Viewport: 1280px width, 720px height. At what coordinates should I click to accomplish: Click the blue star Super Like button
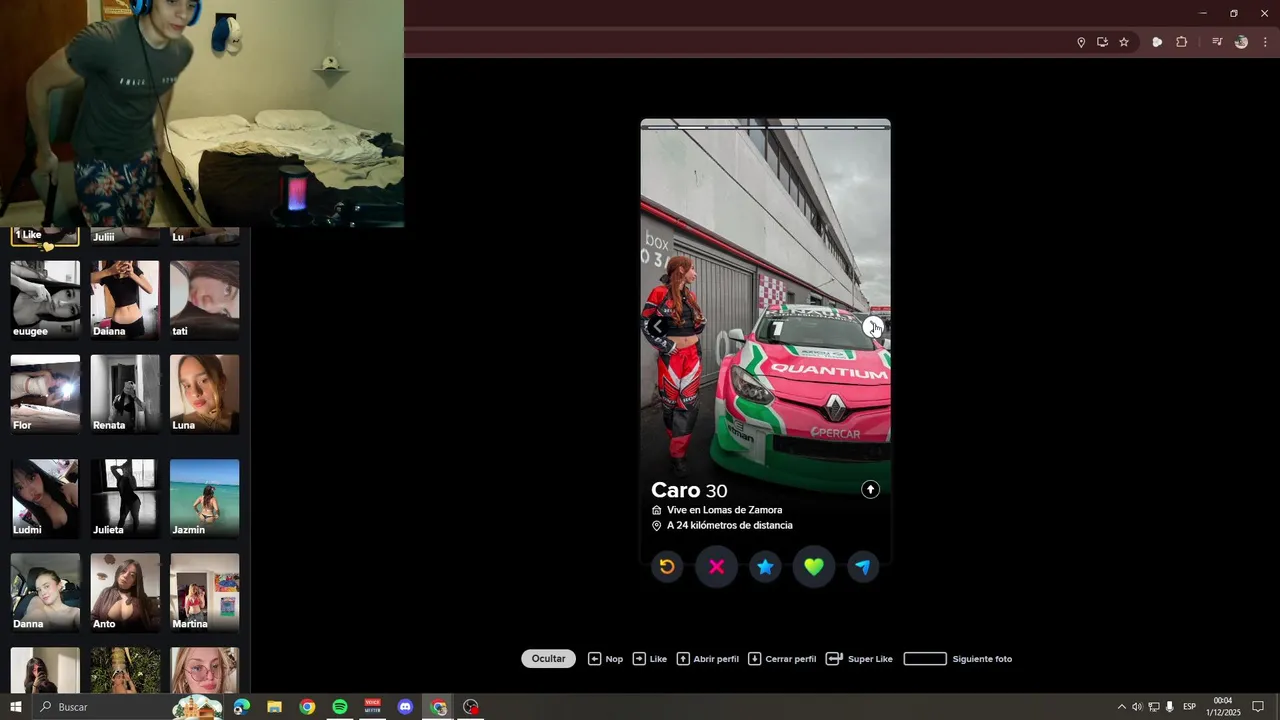[765, 567]
